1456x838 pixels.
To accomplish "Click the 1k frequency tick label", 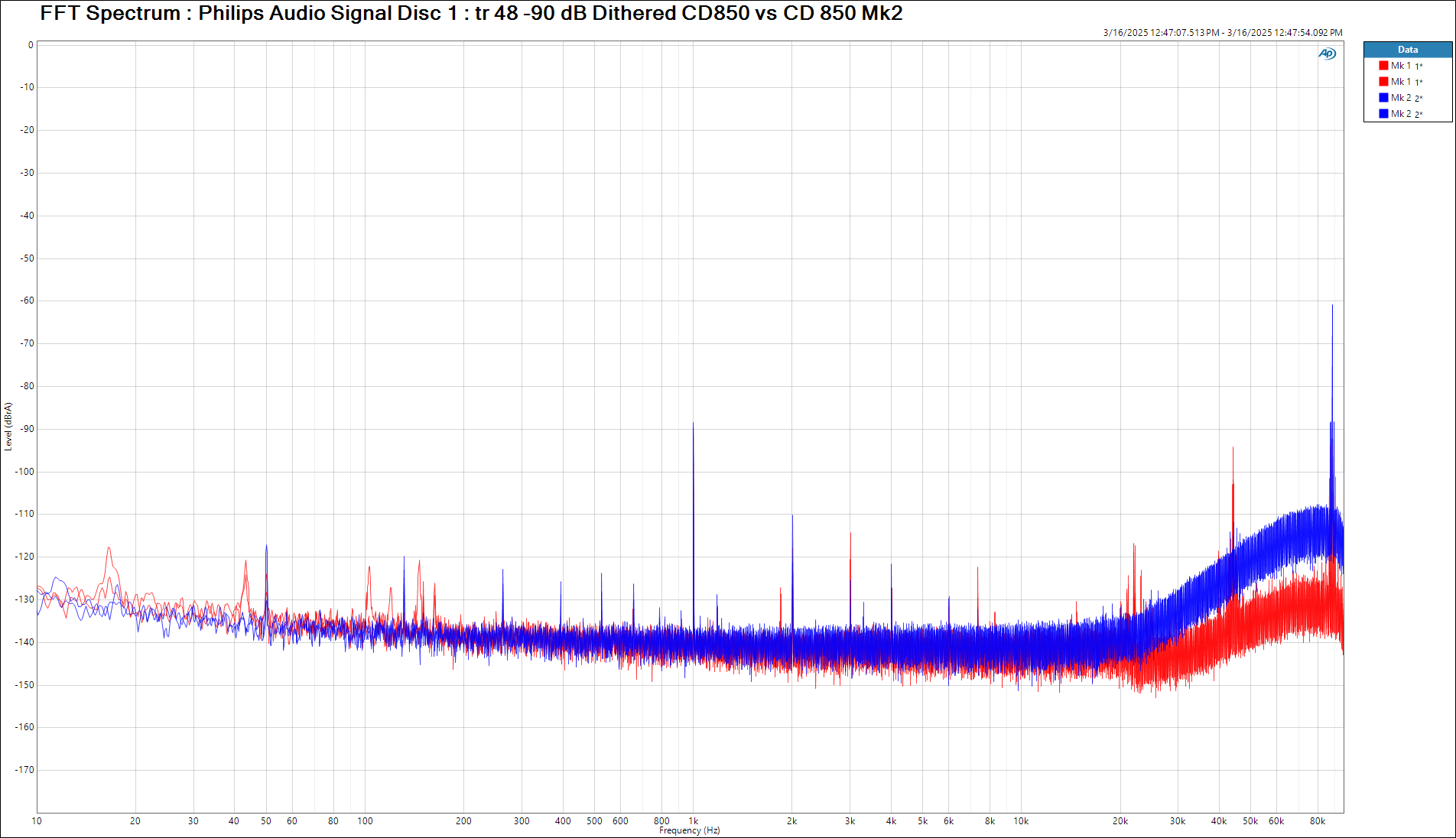I will [694, 821].
